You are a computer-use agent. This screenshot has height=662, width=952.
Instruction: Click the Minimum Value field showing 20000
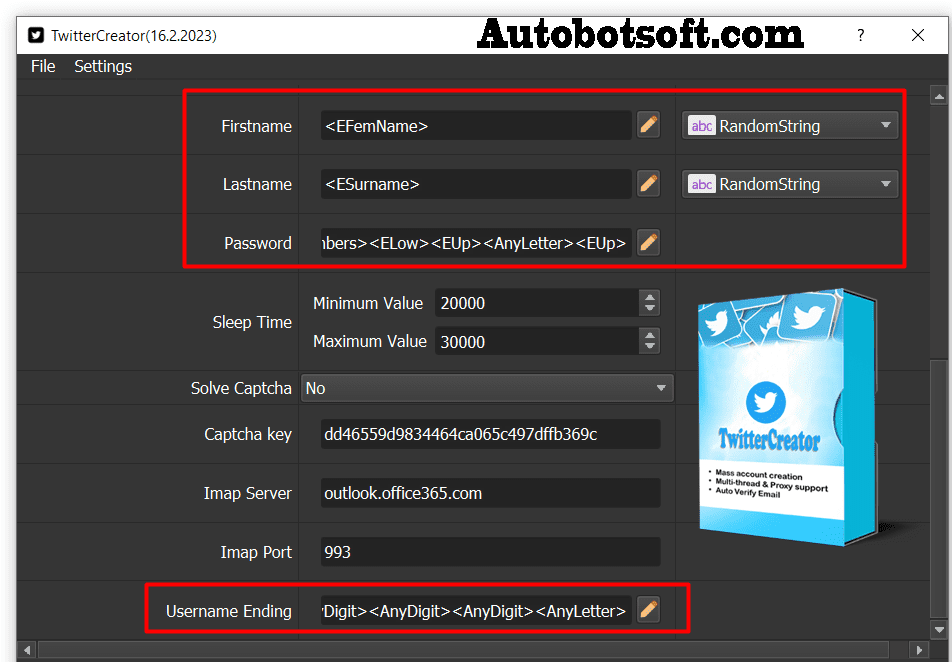pyautogui.click(x=537, y=303)
